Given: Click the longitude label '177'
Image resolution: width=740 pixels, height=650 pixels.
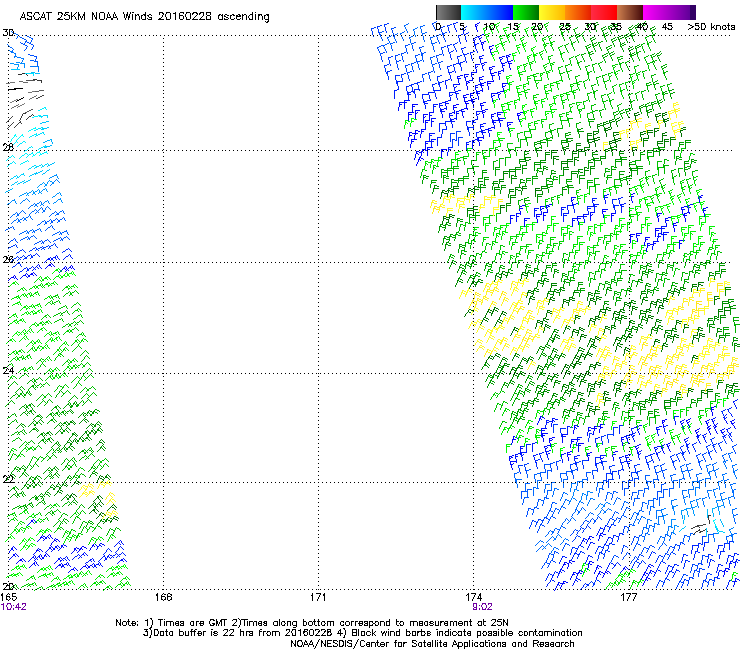Looking at the screenshot, I should 628,597.
